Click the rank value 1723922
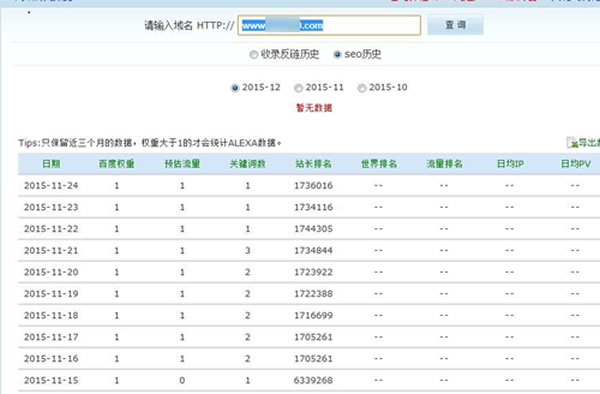 [313, 272]
